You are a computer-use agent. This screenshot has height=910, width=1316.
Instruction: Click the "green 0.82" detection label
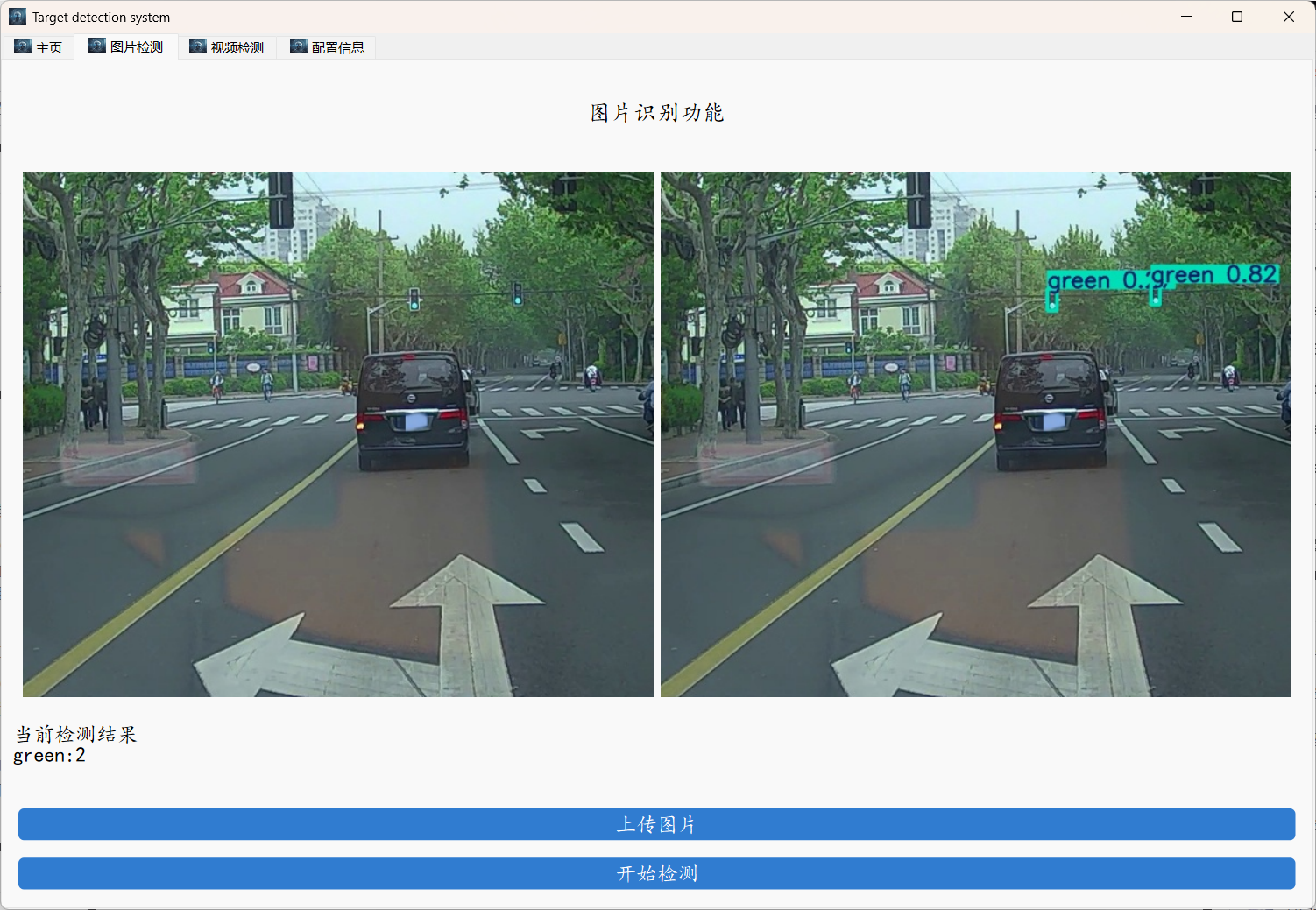[1214, 275]
